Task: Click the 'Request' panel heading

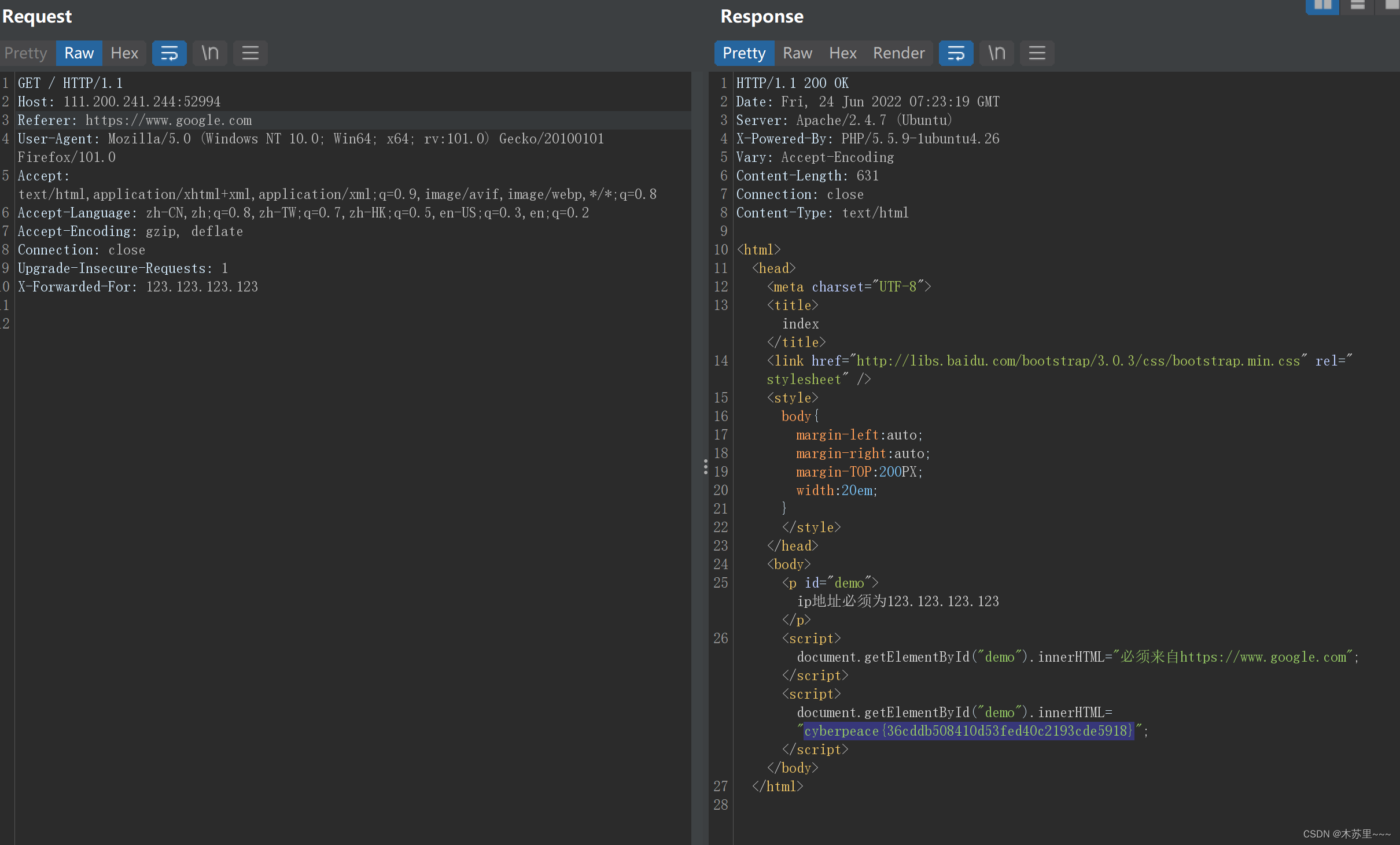Action: click(37, 16)
